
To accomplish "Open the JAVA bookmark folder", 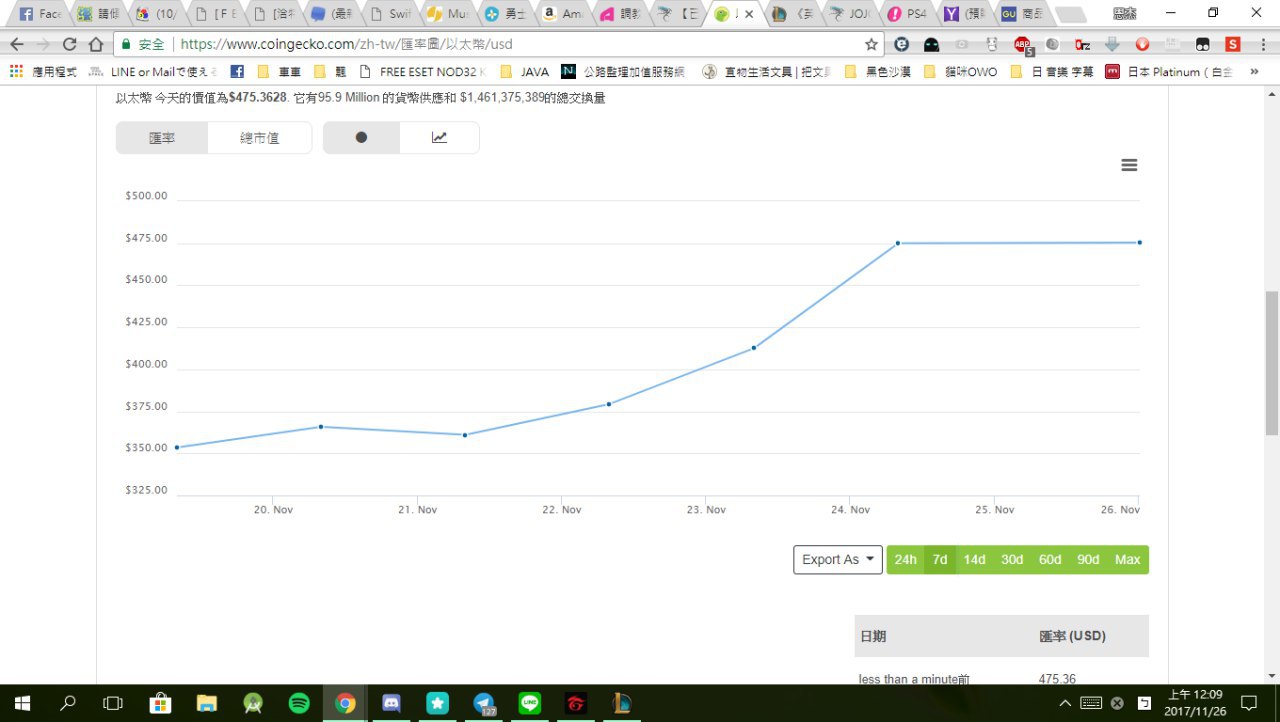I will pyautogui.click(x=524, y=72).
